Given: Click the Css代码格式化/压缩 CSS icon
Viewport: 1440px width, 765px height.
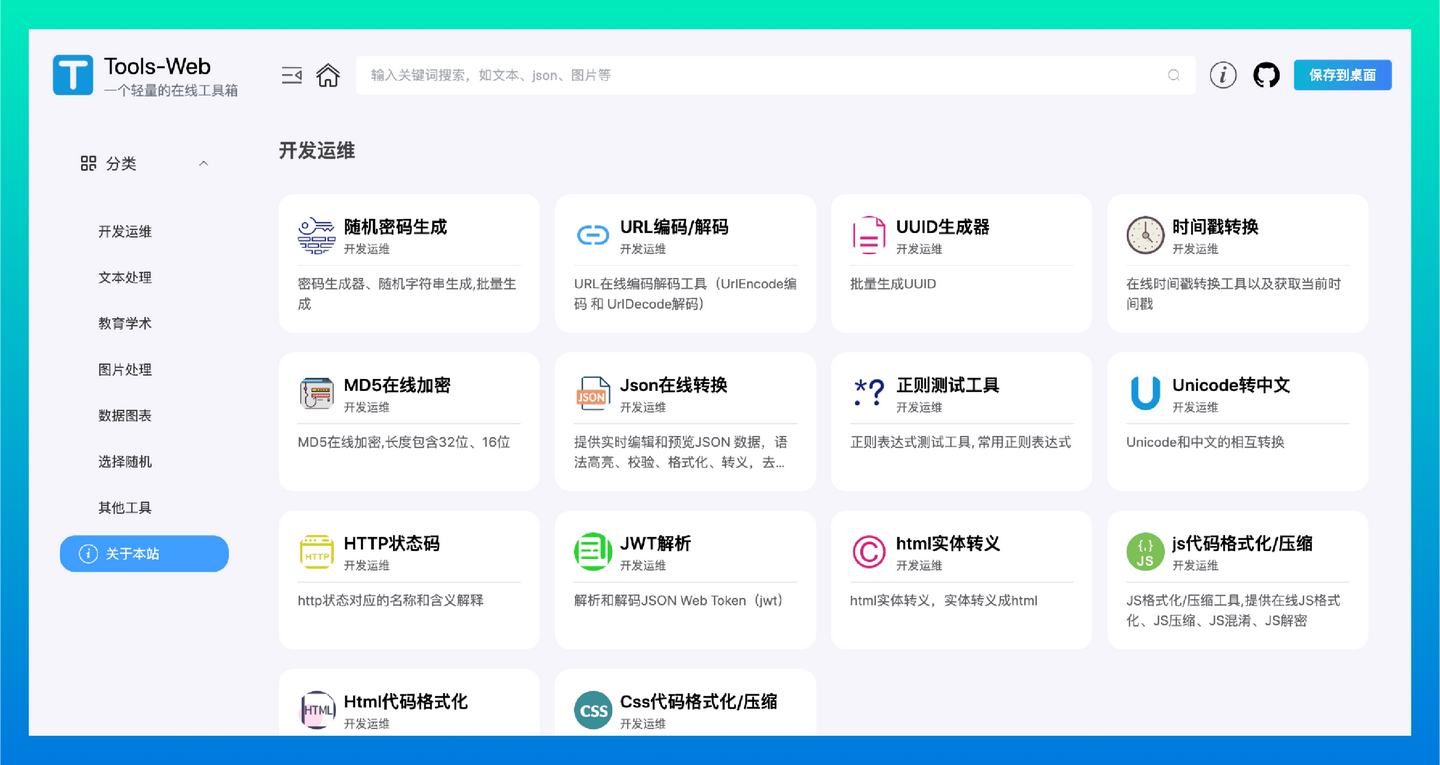Looking at the screenshot, I should pyautogui.click(x=593, y=710).
